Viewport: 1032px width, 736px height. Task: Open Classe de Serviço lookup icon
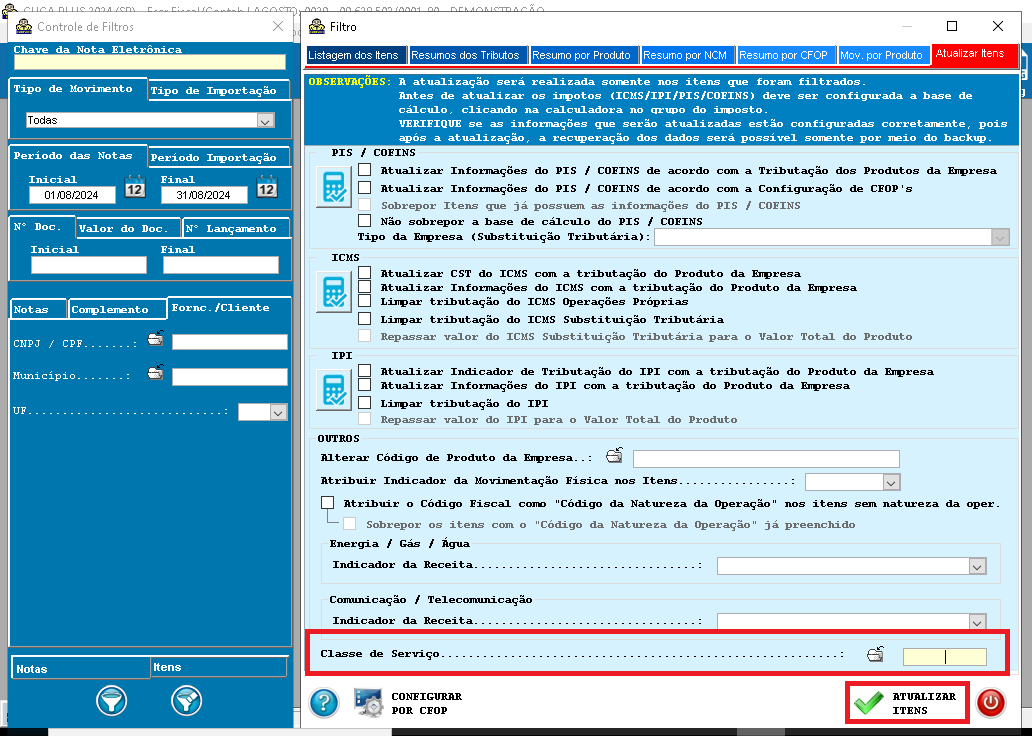(x=875, y=654)
